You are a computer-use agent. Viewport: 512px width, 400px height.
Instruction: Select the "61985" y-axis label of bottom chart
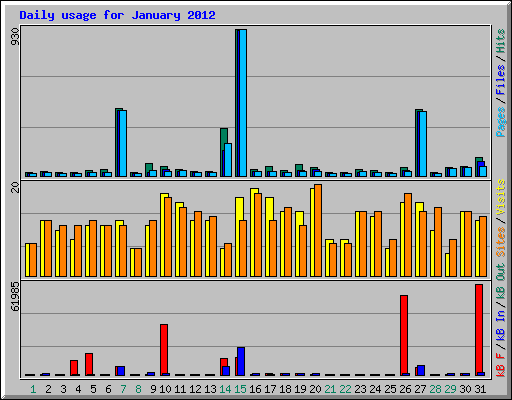(15, 297)
